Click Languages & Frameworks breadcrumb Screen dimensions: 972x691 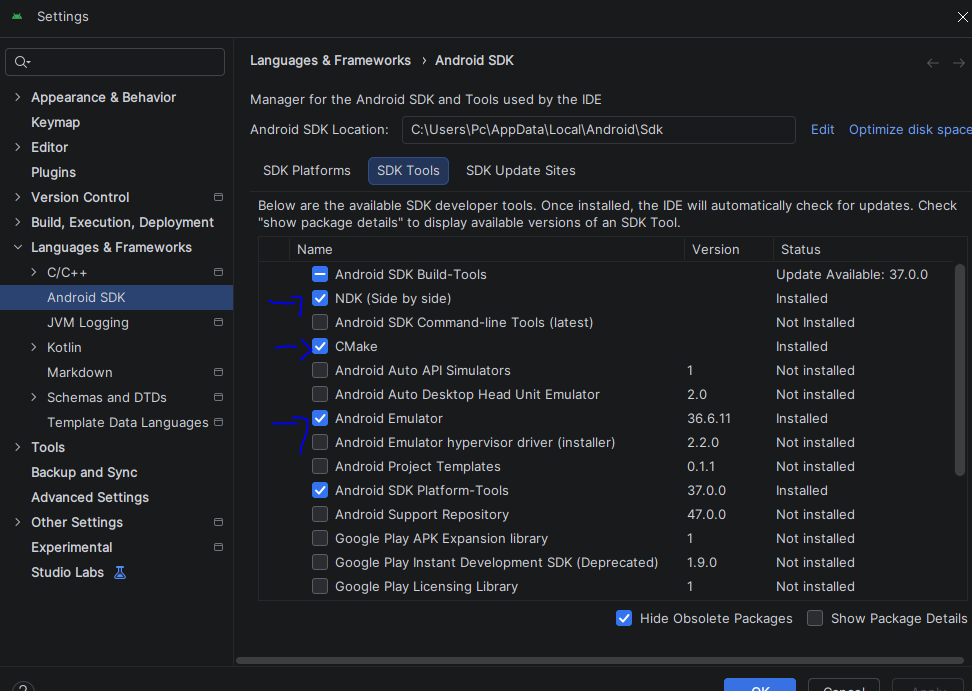pyautogui.click(x=330, y=61)
